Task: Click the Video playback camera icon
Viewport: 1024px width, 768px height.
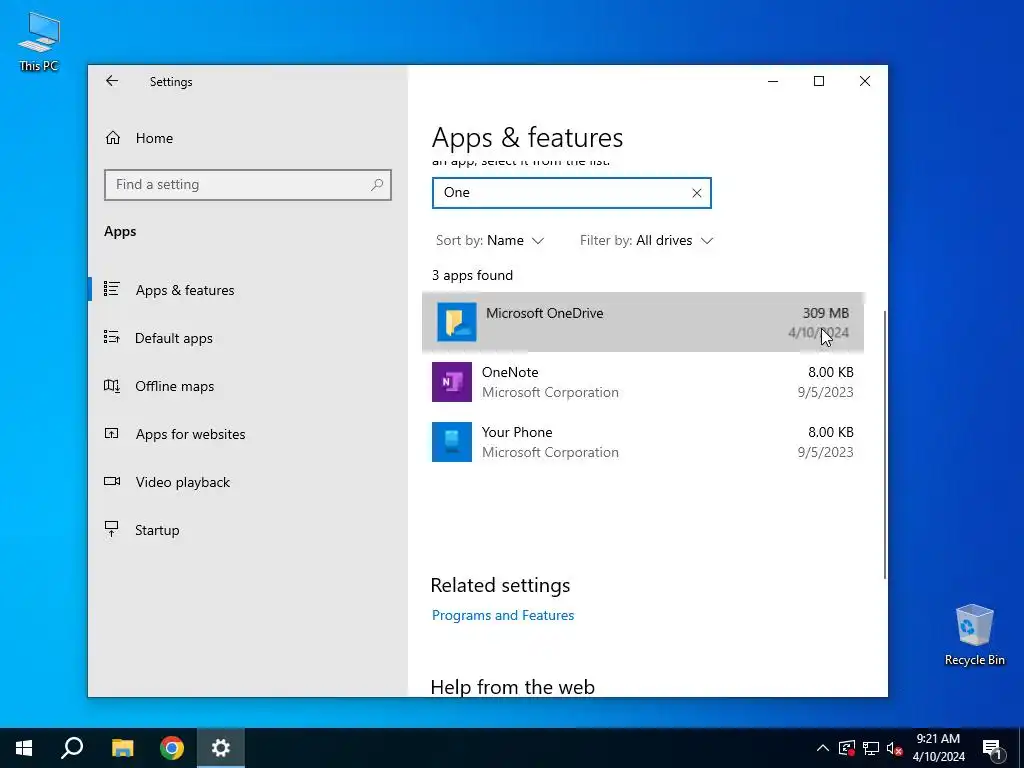Action: [x=112, y=481]
